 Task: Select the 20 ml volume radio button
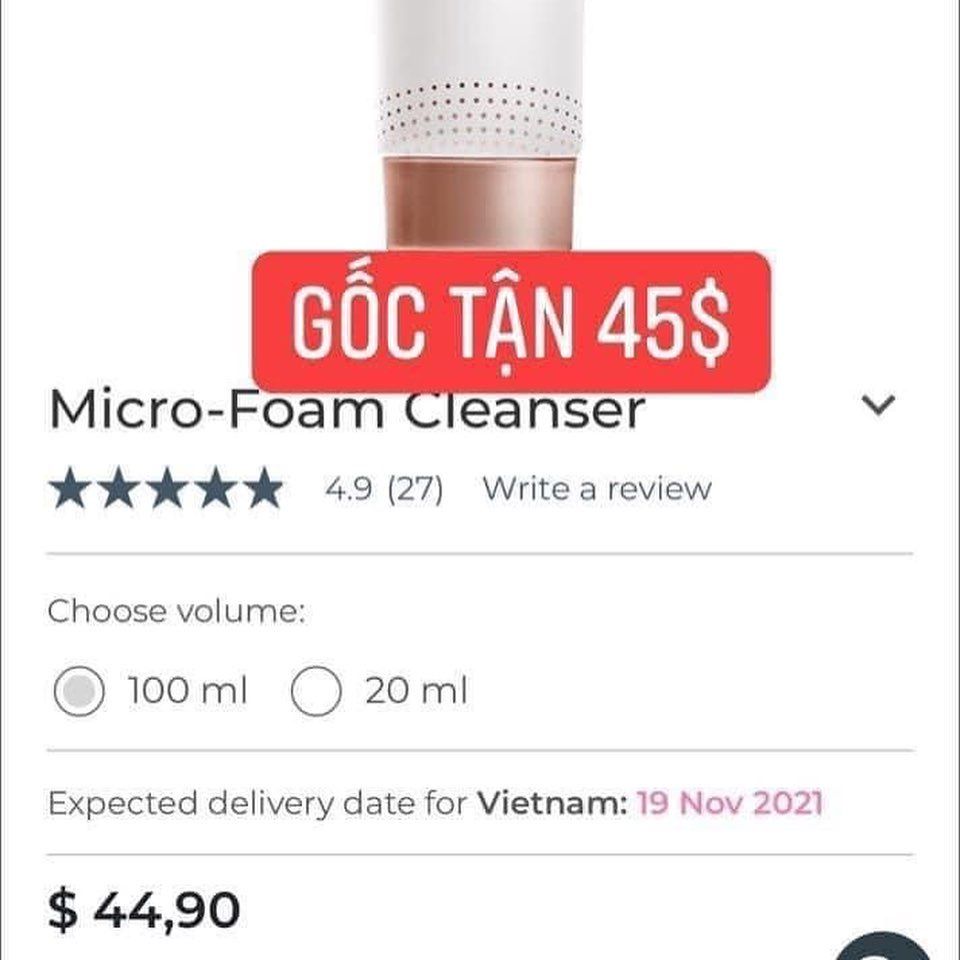316,691
